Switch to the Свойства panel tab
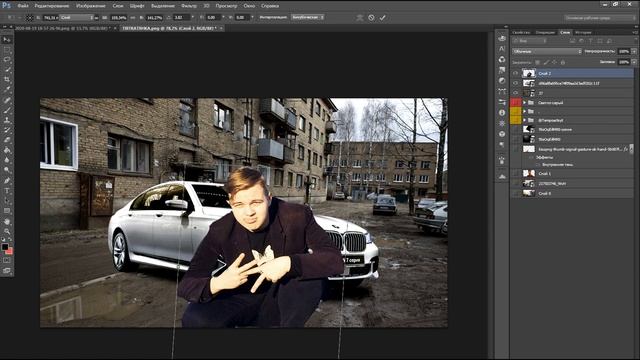This screenshot has height=360, width=640. [x=521, y=32]
